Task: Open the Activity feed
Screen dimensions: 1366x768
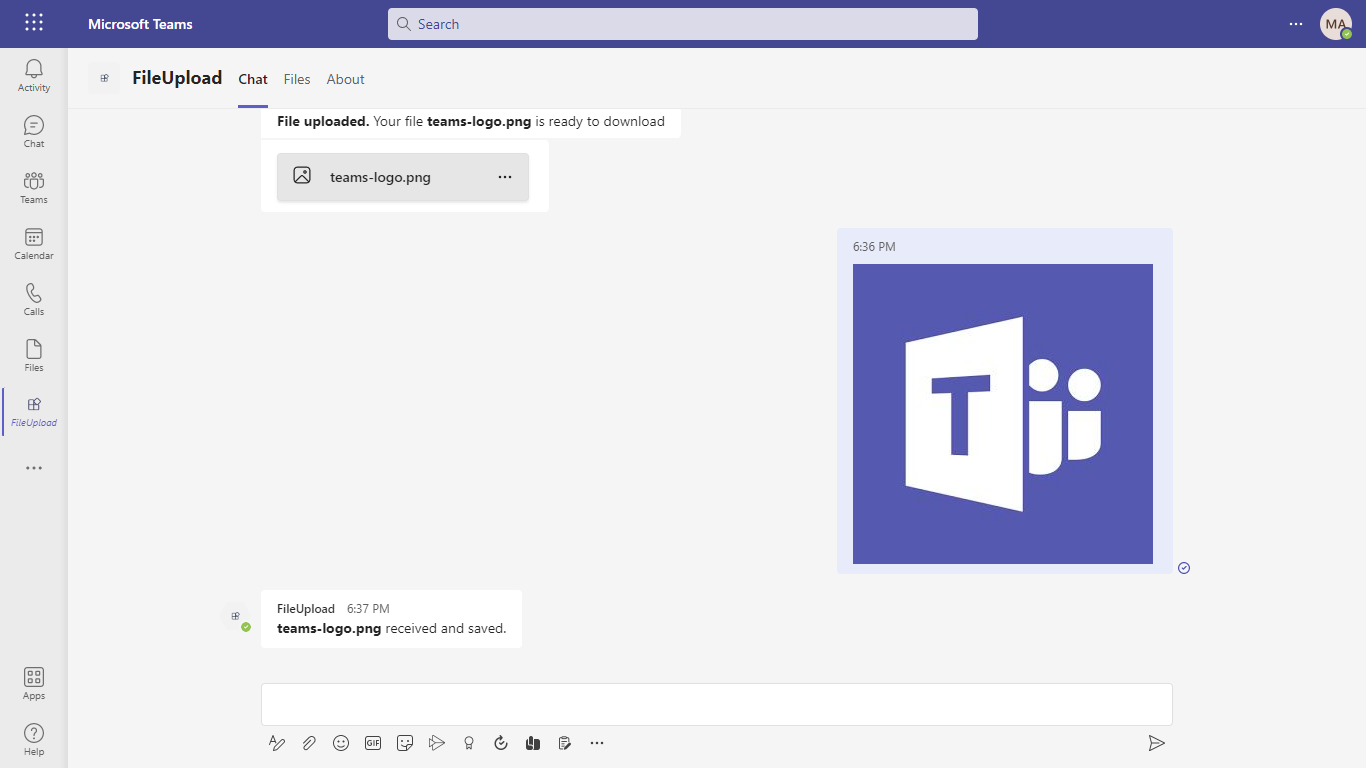Action: [x=34, y=75]
